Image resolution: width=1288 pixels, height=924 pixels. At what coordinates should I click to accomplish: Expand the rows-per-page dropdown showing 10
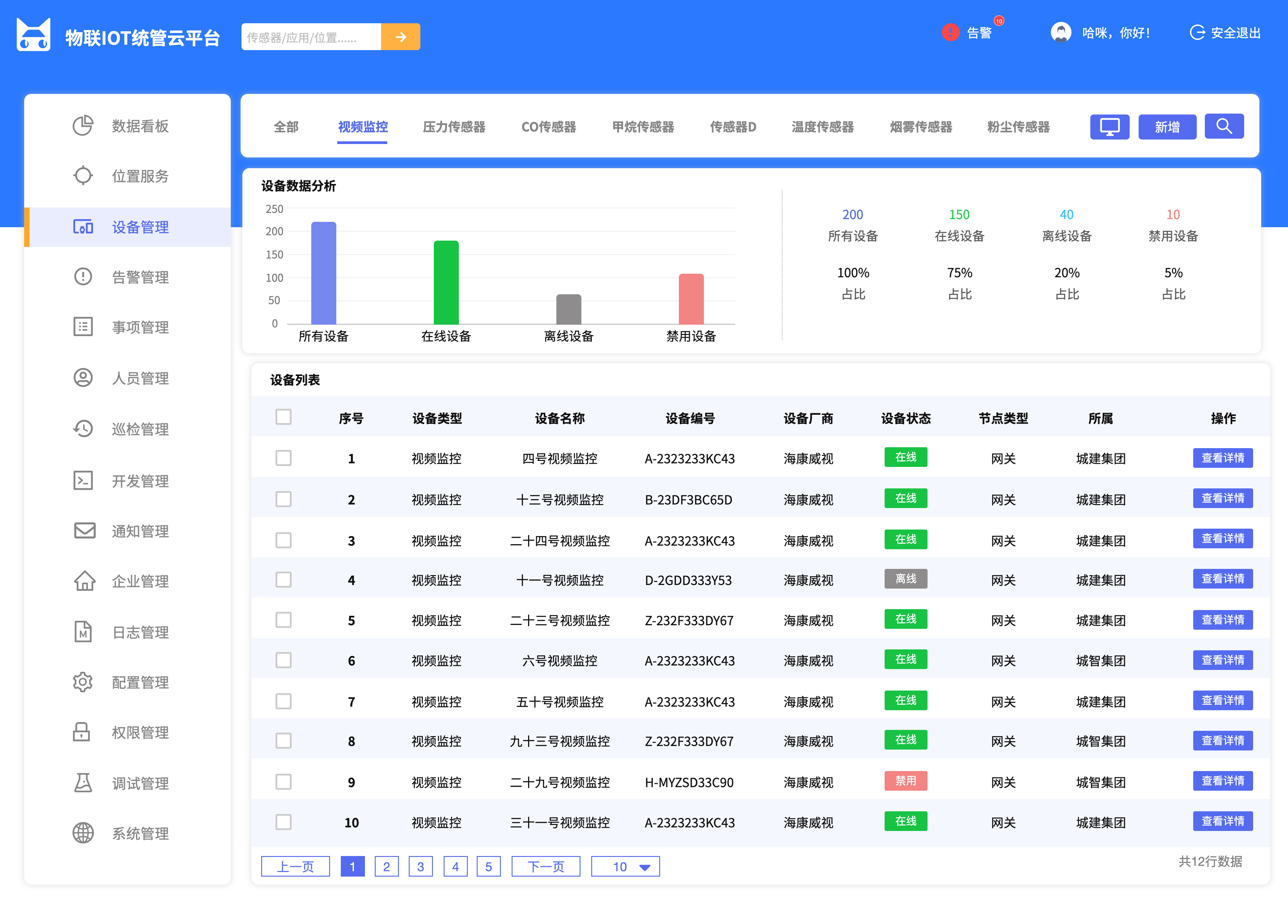coord(625,867)
